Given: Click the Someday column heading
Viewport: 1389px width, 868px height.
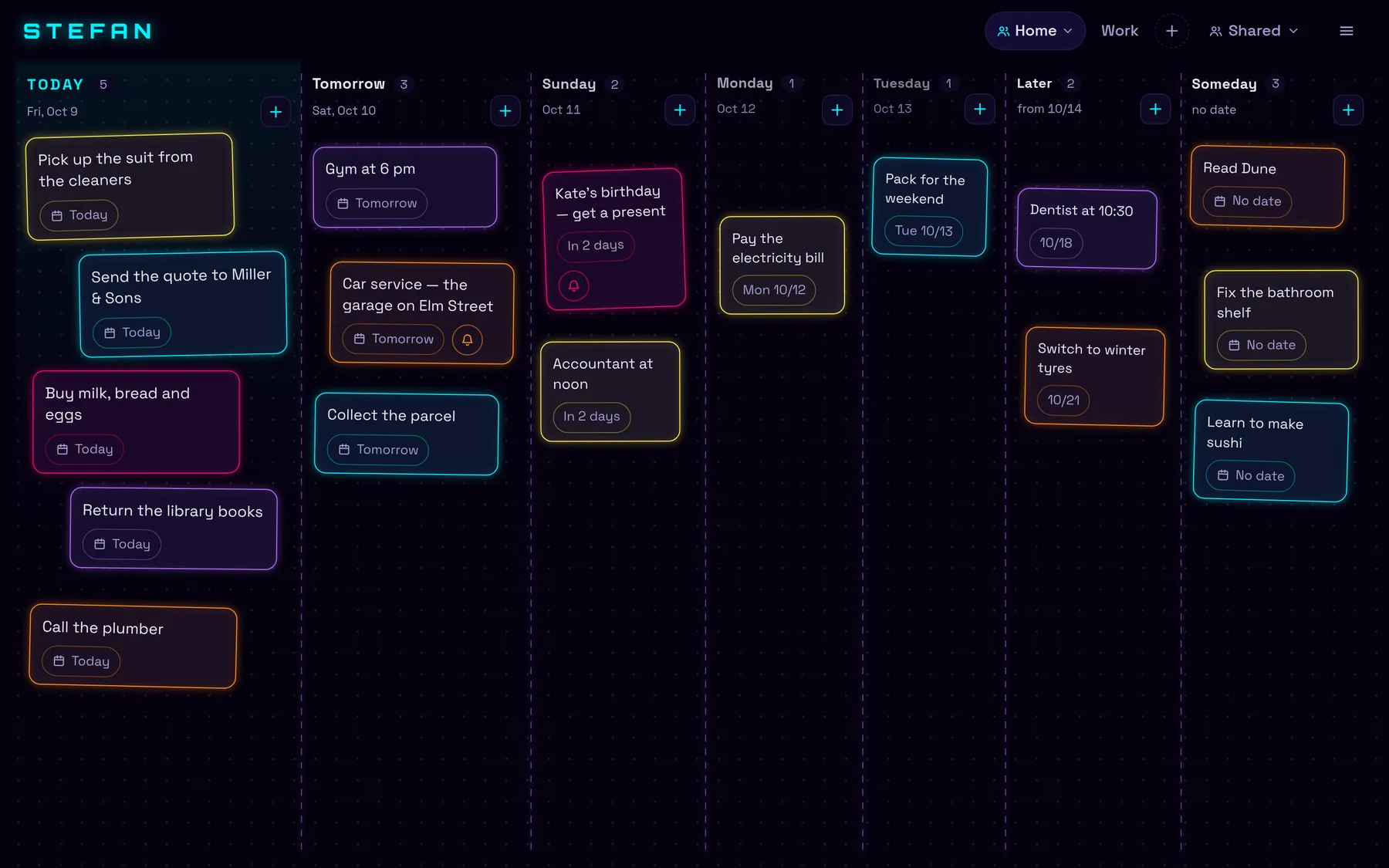Looking at the screenshot, I should point(1224,84).
